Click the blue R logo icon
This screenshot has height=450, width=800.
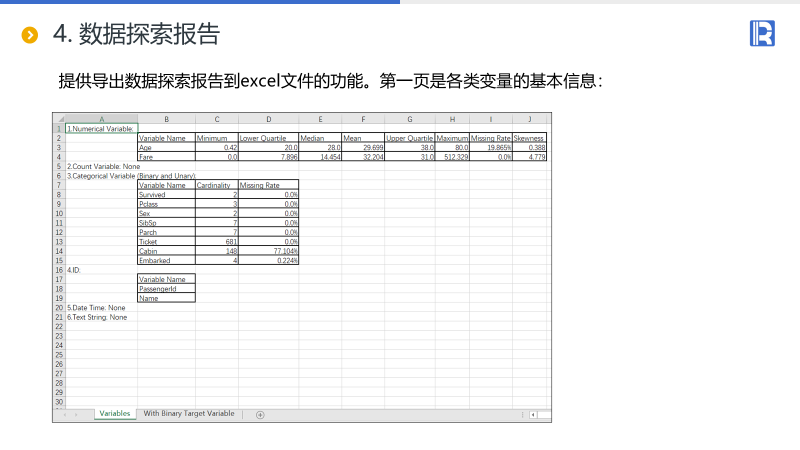tap(762, 33)
